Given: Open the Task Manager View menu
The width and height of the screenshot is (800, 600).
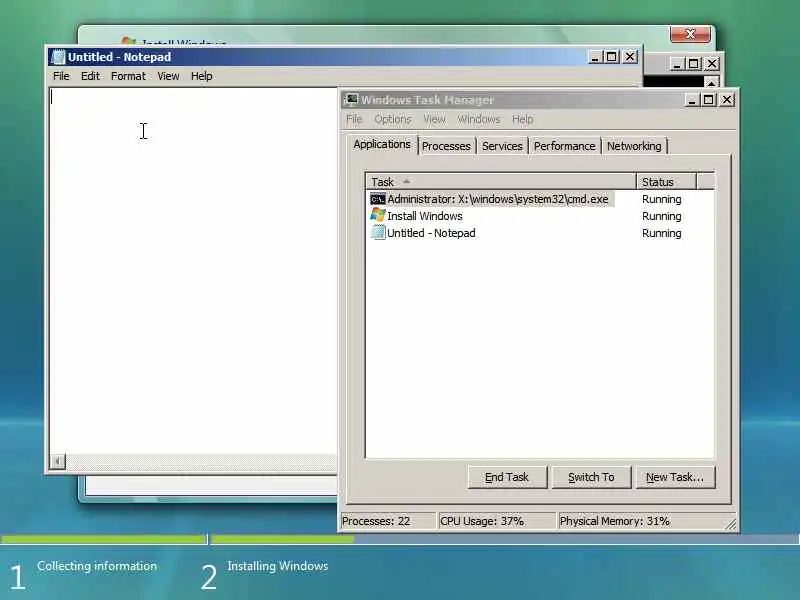Looking at the screenshot, I should click(x=434, y=119).
